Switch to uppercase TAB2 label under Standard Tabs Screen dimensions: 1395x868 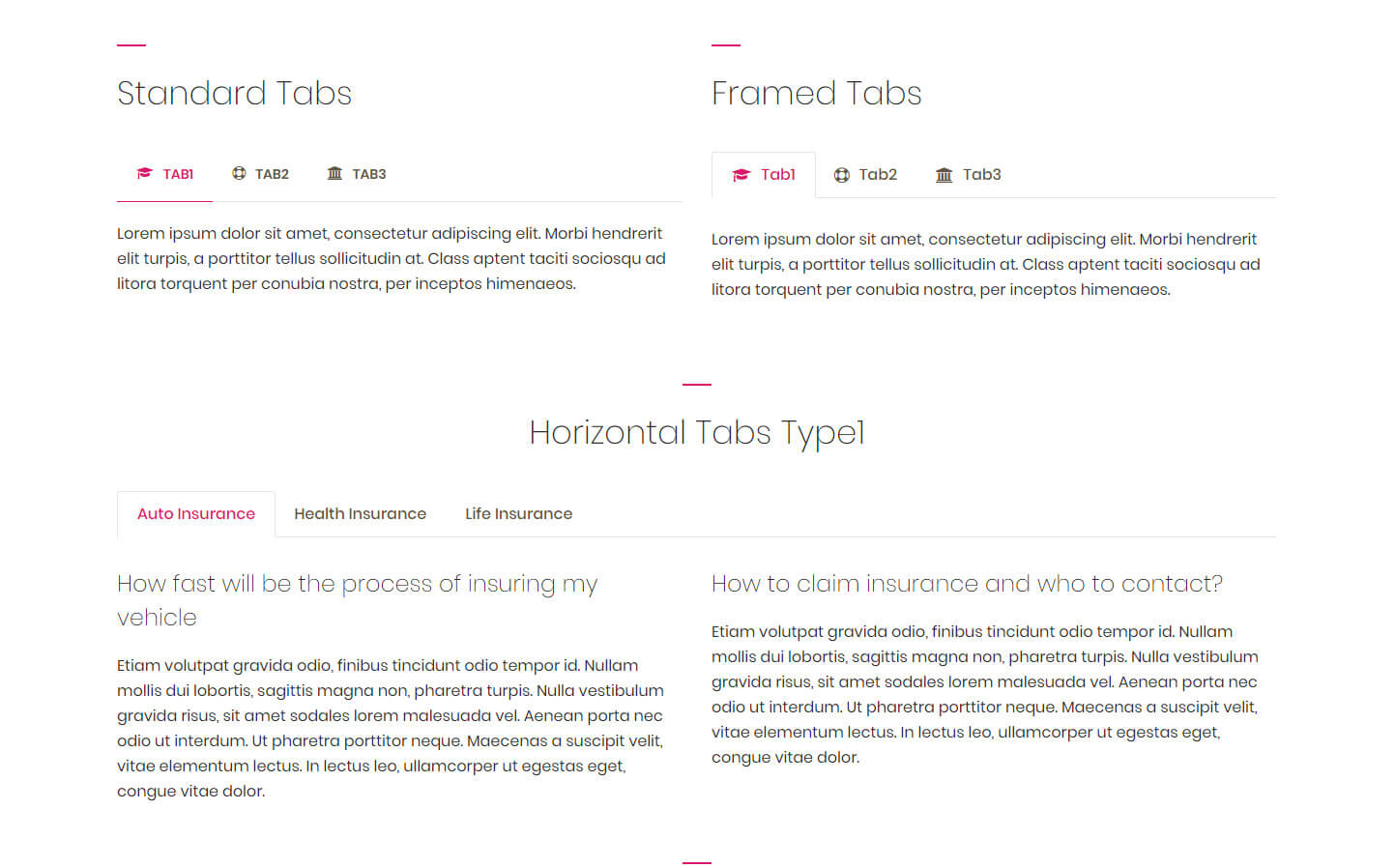[x=272, y=174]
